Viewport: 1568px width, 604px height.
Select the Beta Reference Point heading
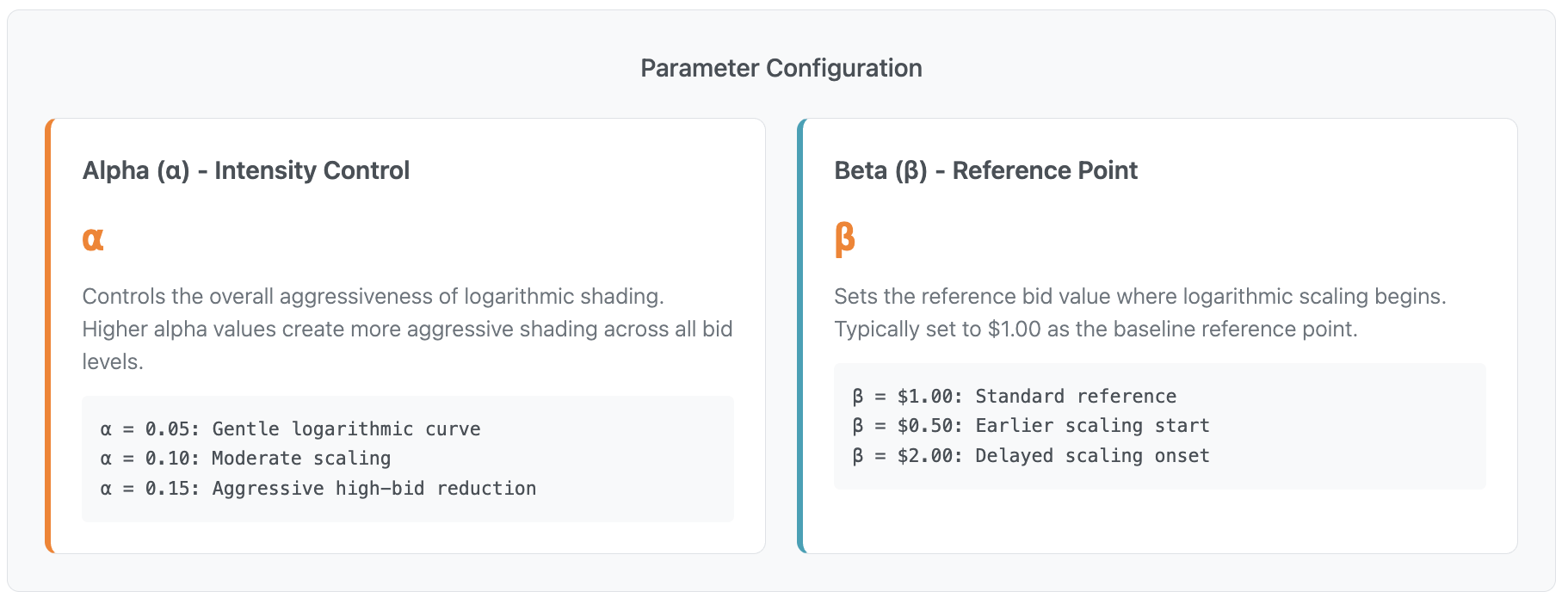pos(985,170)
